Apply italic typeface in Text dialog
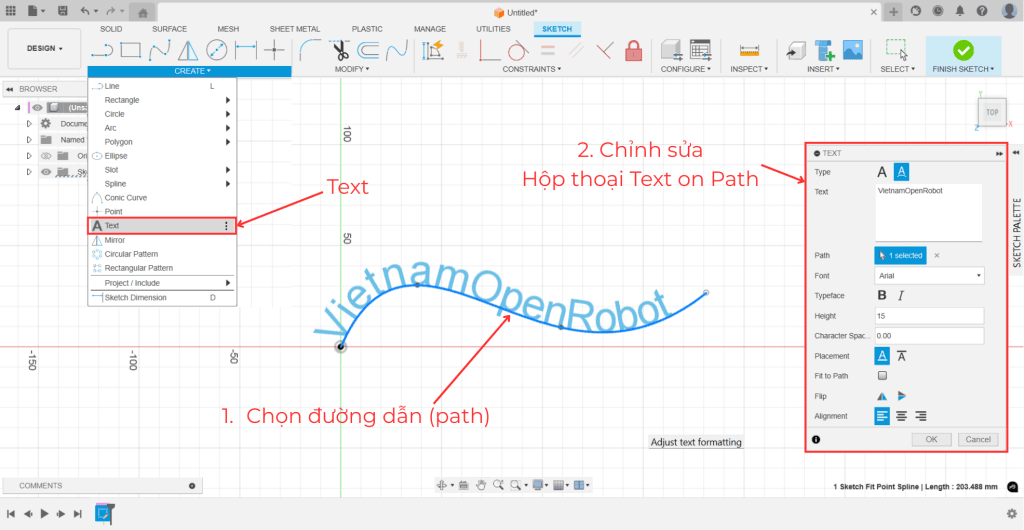 (x=901, y=296)
